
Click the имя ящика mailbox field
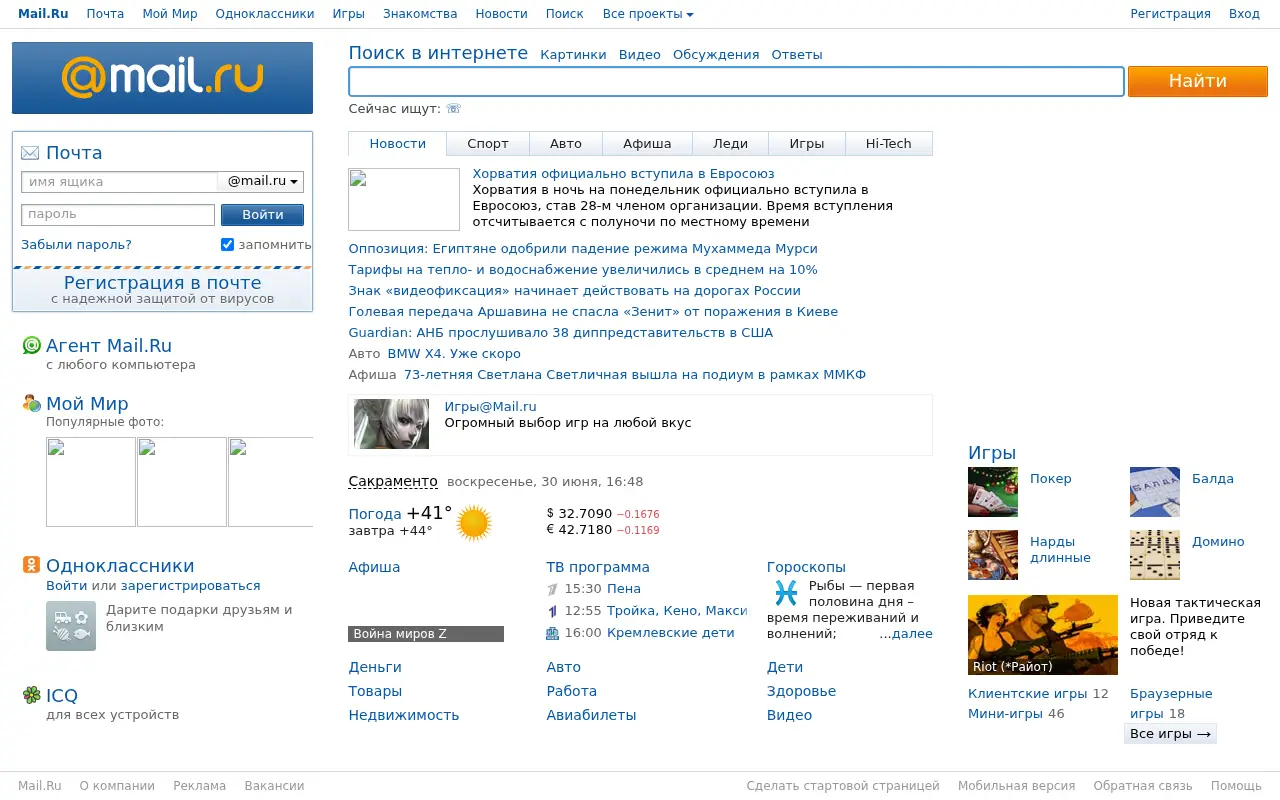(119, 182)
